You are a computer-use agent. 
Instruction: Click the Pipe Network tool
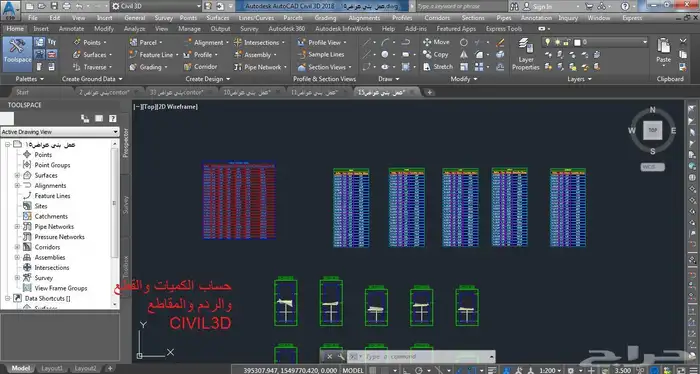point(260,67)
